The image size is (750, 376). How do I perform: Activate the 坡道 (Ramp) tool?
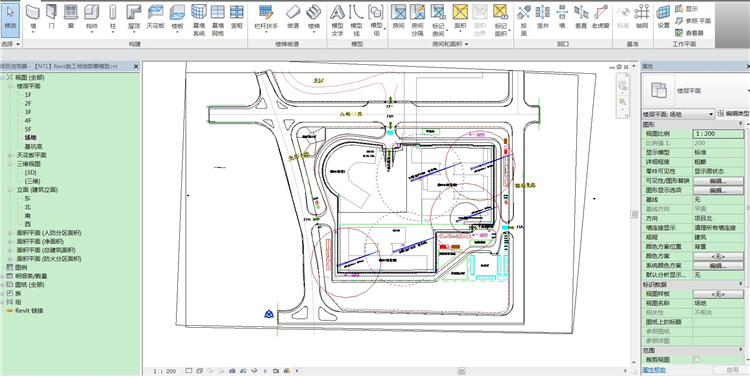click(x=293, y=18)
